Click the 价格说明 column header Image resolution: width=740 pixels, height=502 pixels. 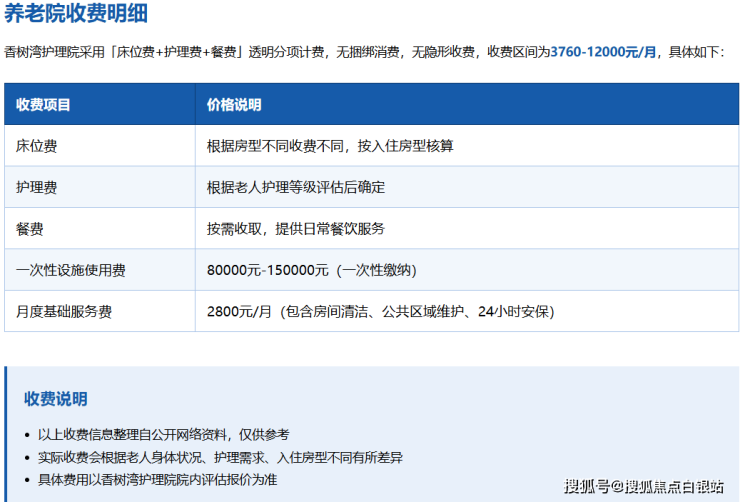click(467, 104)
